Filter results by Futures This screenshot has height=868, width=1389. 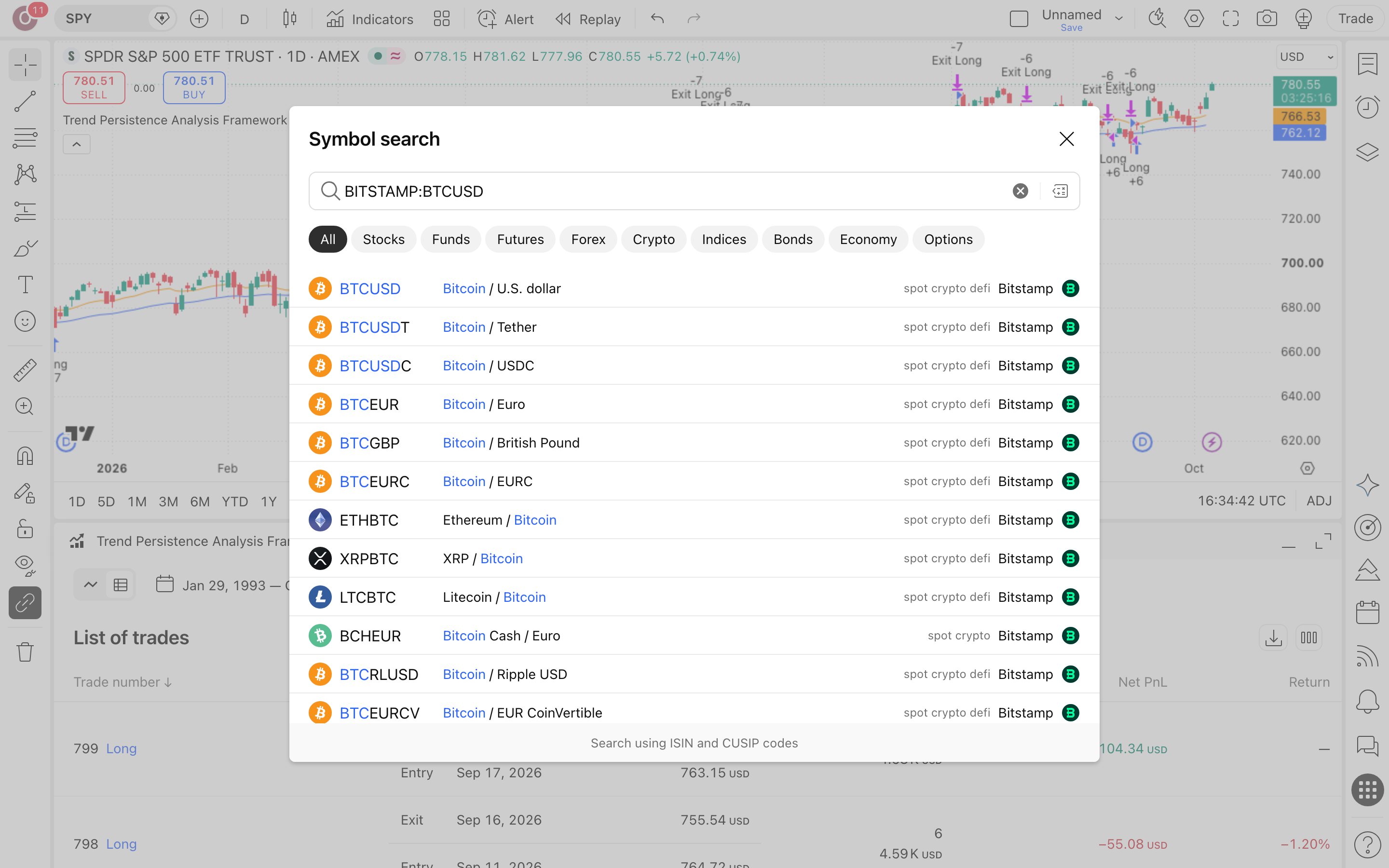[x=520, y=239]
